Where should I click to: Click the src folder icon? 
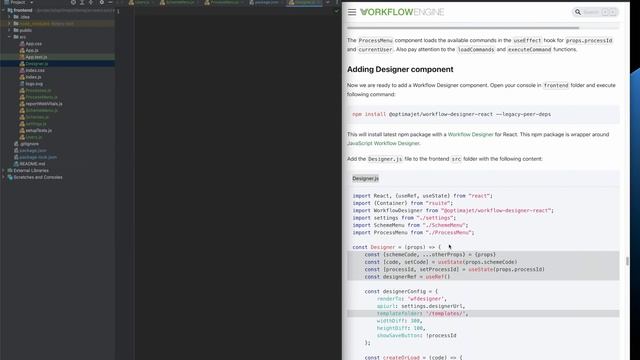tap(16, 37)
